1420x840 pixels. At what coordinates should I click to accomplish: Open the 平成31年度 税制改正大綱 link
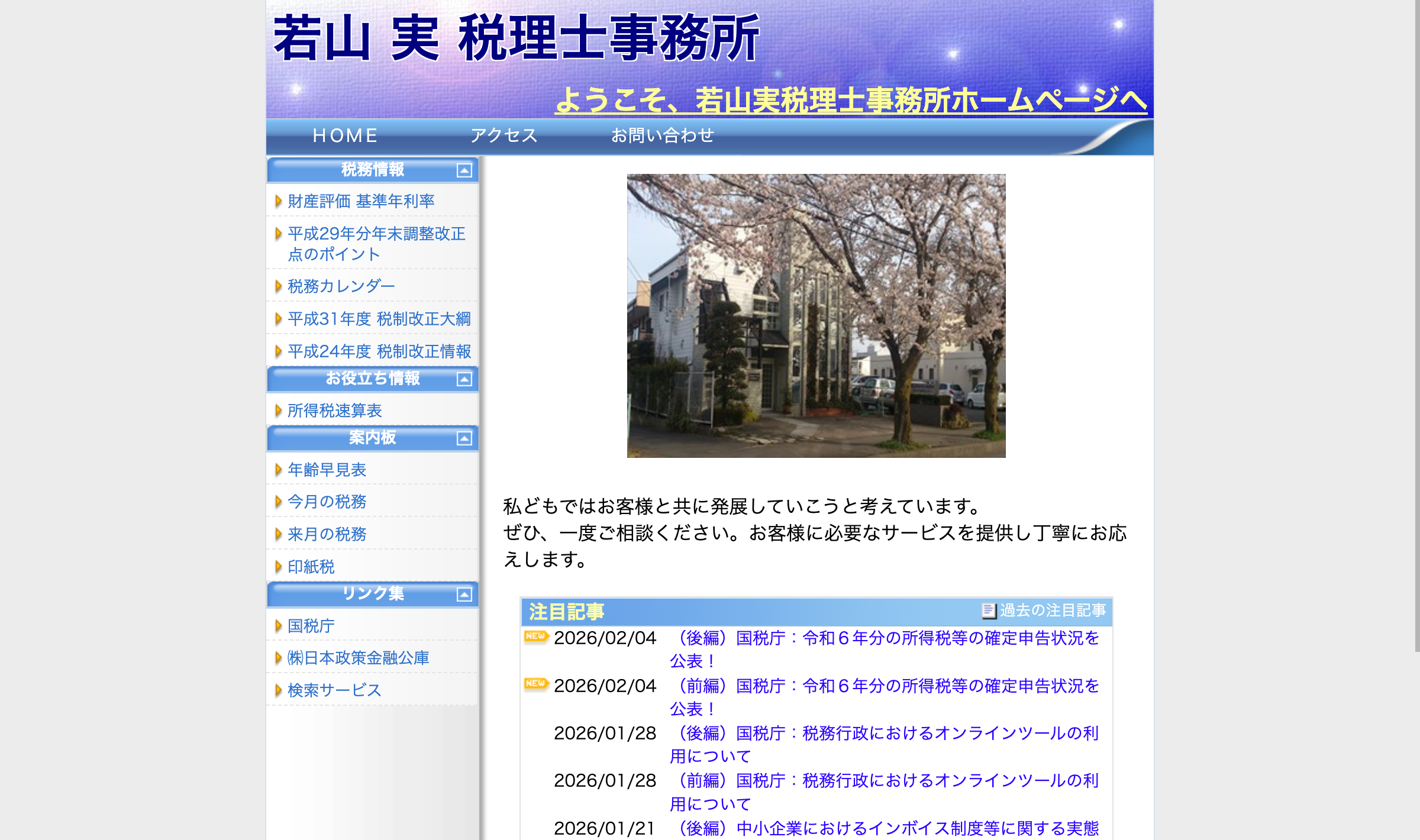(379, 319)
